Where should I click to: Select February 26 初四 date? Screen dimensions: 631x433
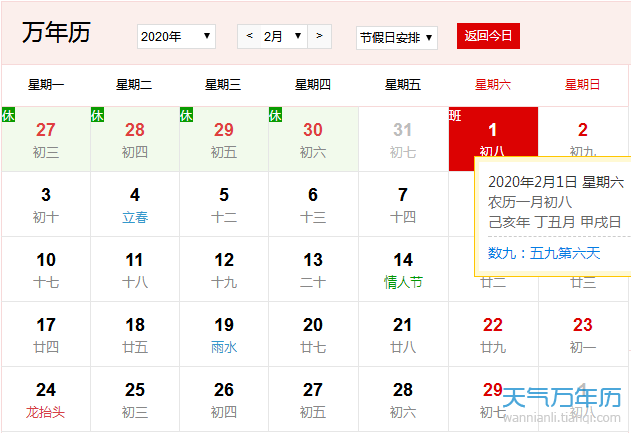pyautogui.click(x=224, y=399)
